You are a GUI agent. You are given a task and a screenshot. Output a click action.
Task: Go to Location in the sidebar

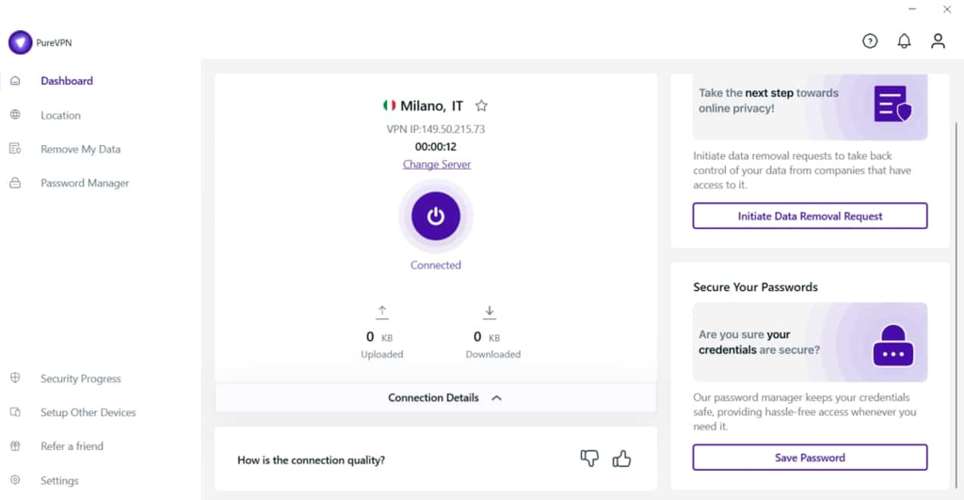60,115
